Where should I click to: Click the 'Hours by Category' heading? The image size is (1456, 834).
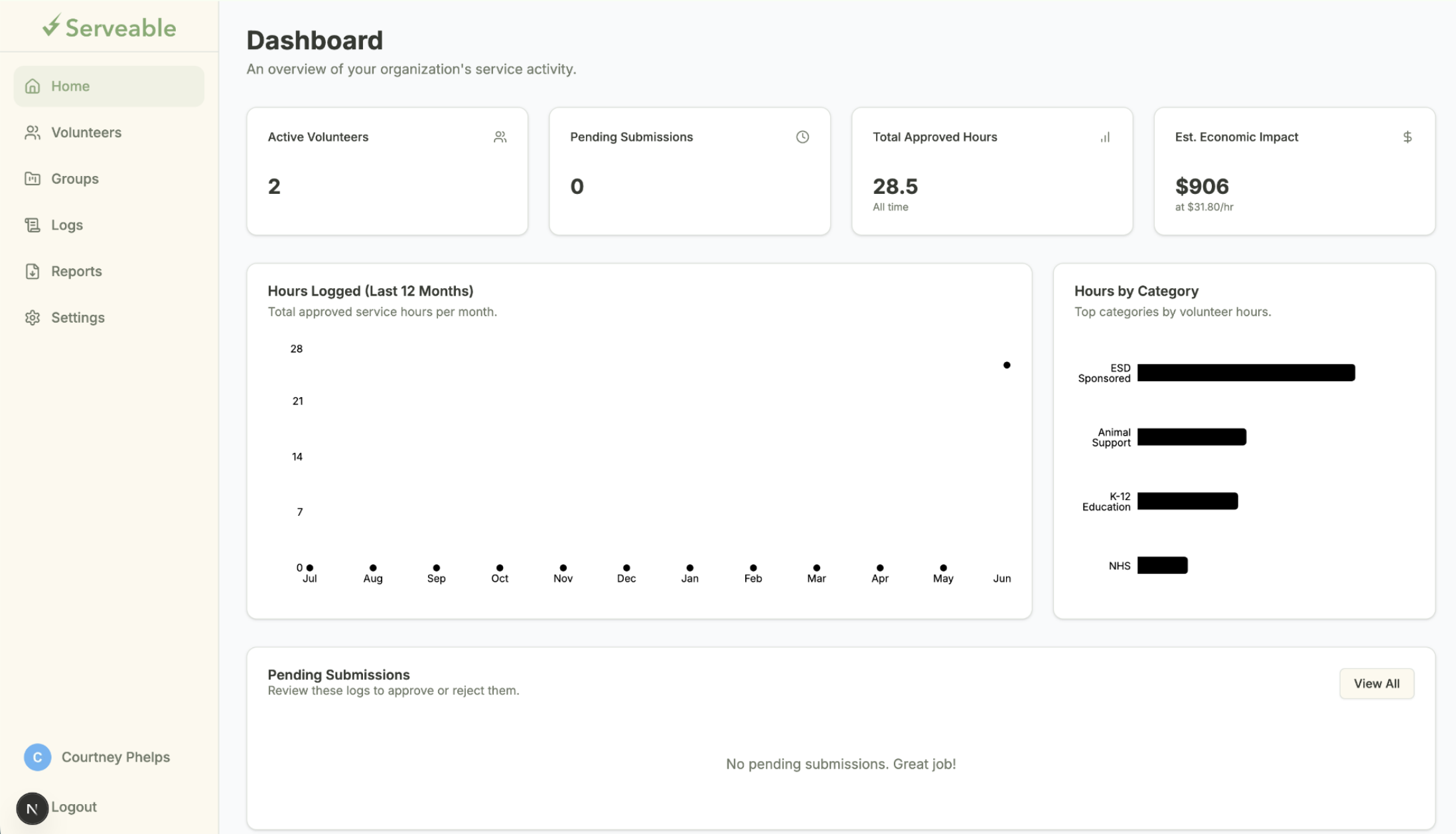(x=1136, y=291)
